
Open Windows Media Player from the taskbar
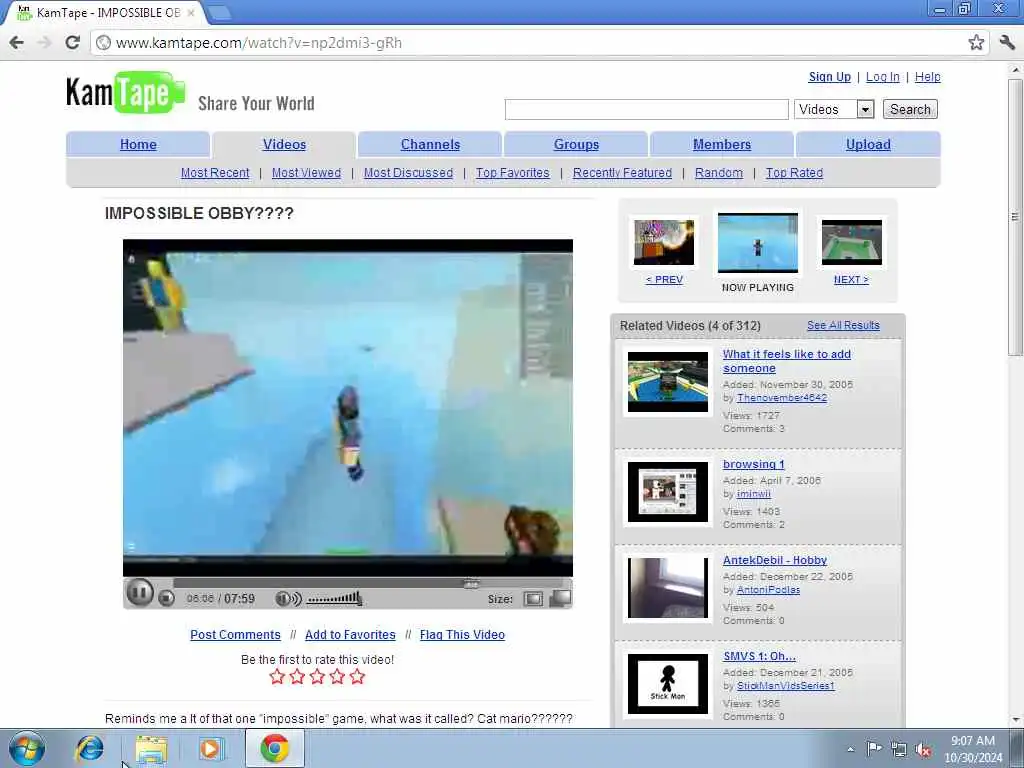[x=212, y=748]
